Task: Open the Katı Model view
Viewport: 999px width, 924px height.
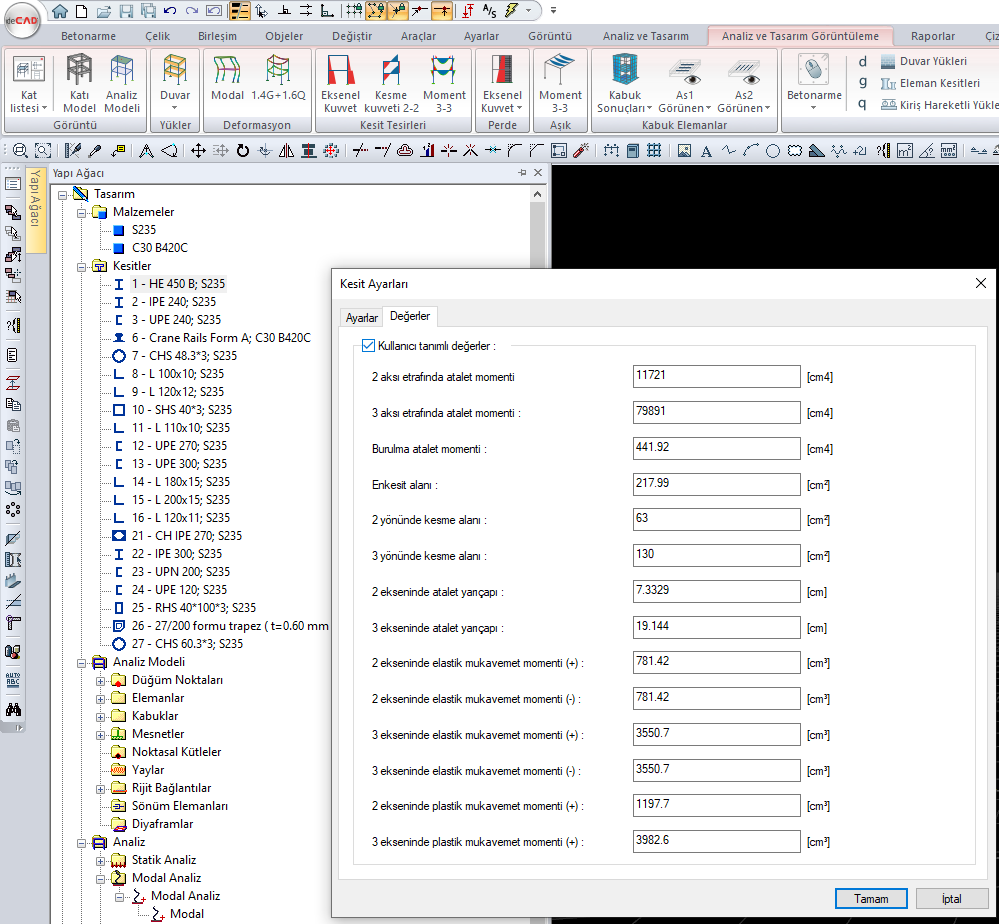Action: coord(79,83)
